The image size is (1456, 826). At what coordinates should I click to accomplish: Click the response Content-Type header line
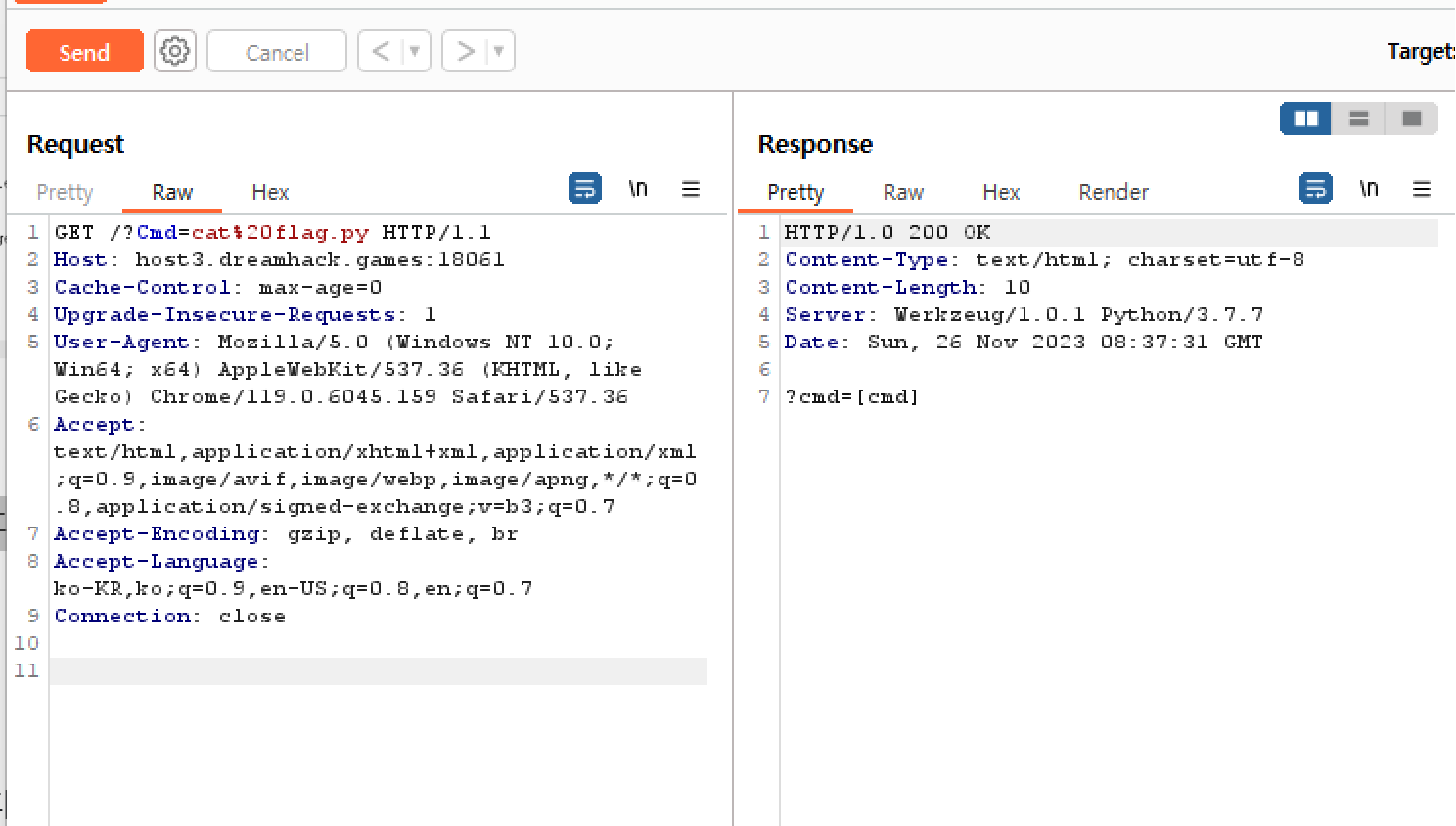[1044, 259]
